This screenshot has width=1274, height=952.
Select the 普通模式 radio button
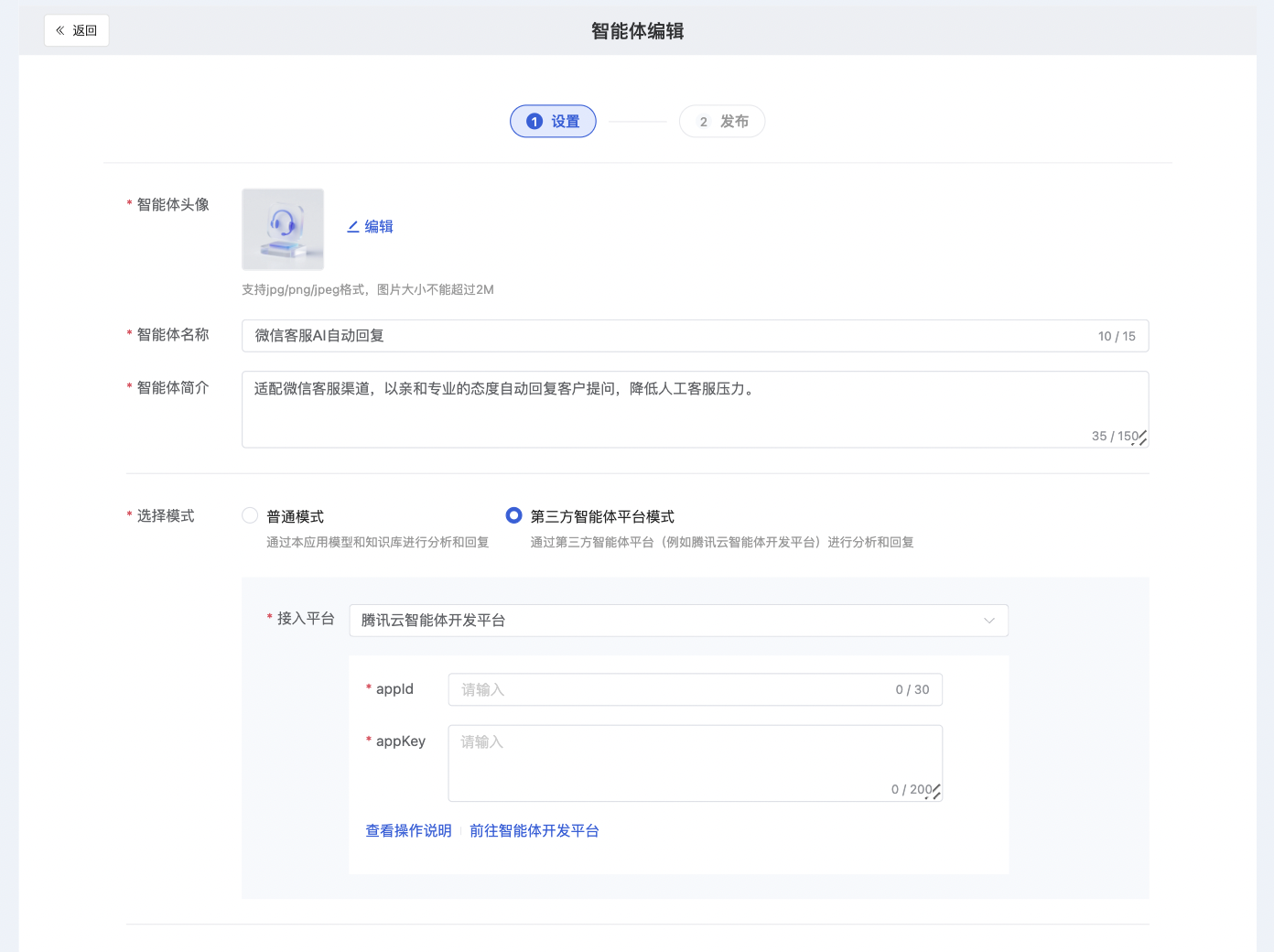coord(250,515)
